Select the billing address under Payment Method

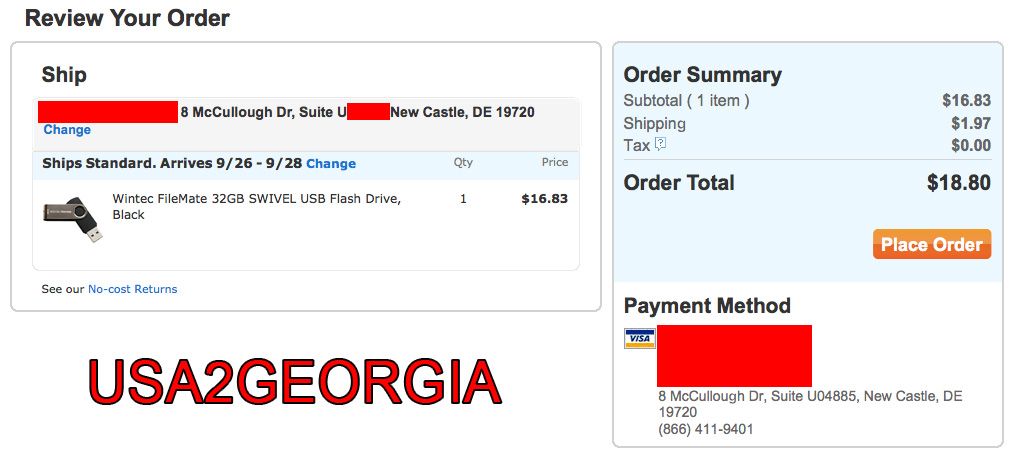coord(810,404)
